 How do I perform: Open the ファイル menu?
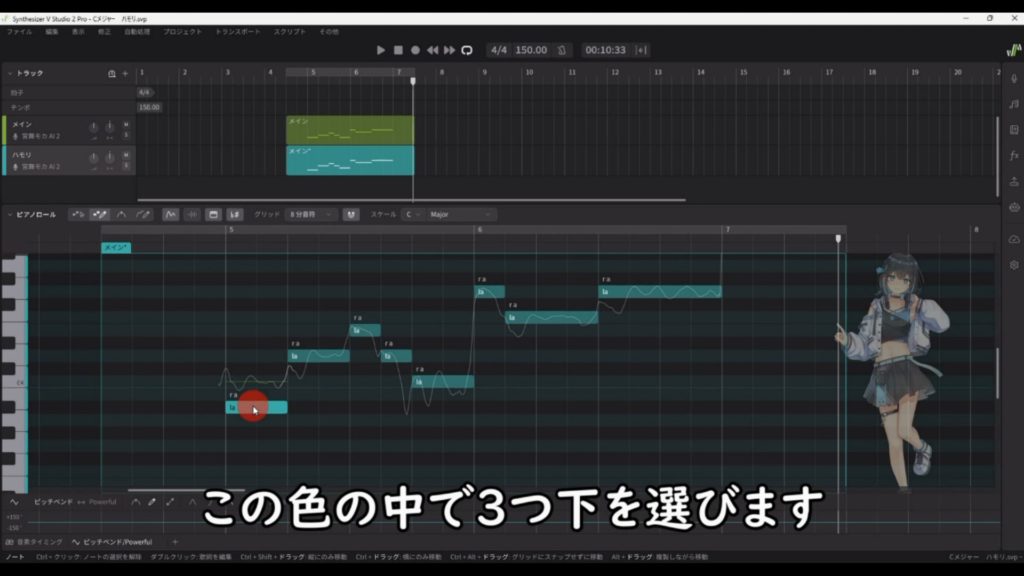(x=19, y=32)
